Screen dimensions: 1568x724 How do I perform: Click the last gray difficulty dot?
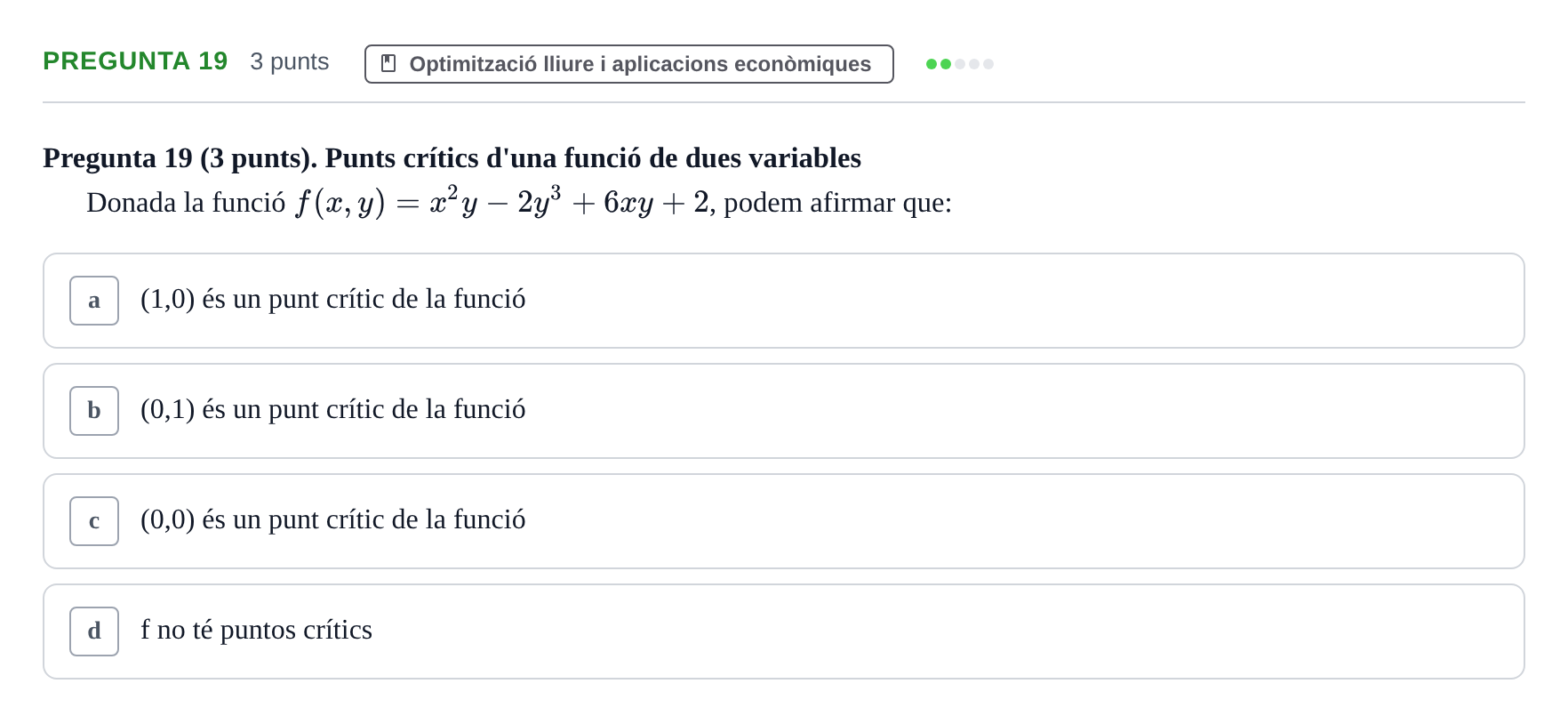pos(988,64)
